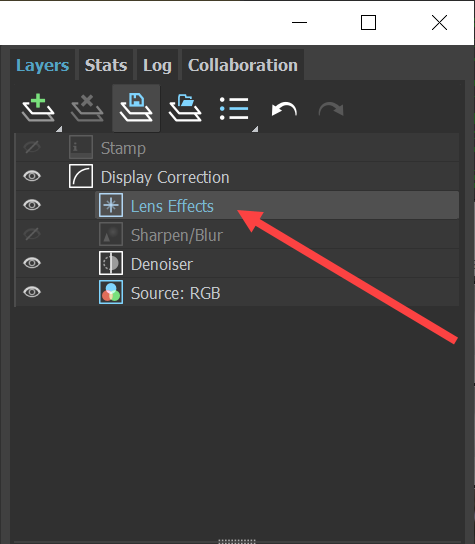Open the layer list options icon
475x544 pixels.
[x=234, y=109]
